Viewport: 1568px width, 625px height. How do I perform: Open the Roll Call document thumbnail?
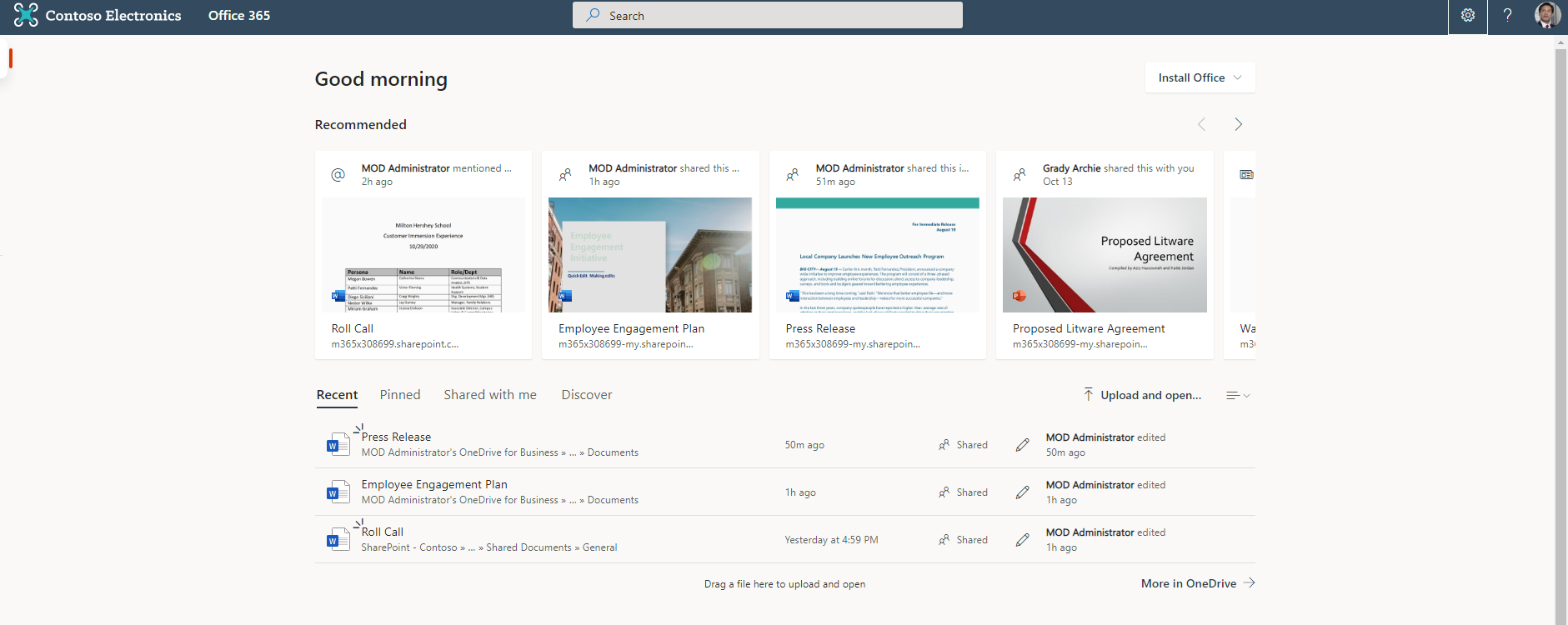click(x=423, y=255)
